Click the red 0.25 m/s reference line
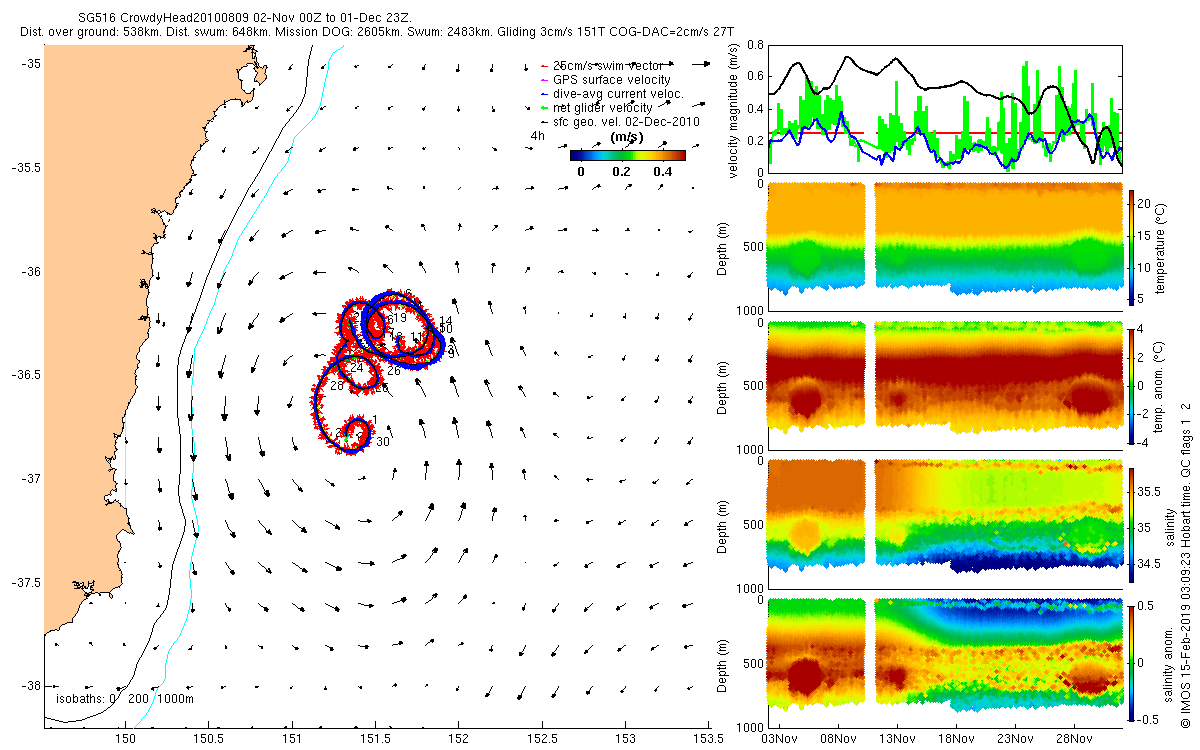The height and width of the screenshot is (750, 1200). tap(944, 133)
